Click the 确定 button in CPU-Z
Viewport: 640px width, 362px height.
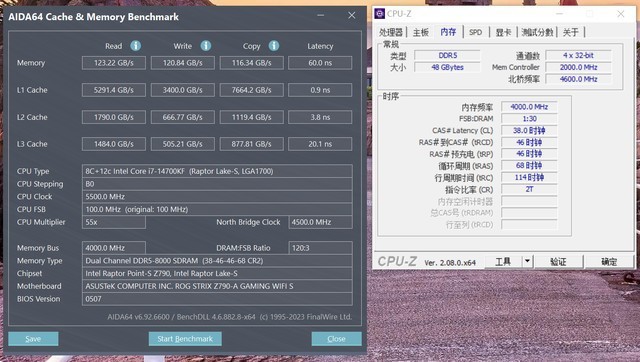[609, 261]
